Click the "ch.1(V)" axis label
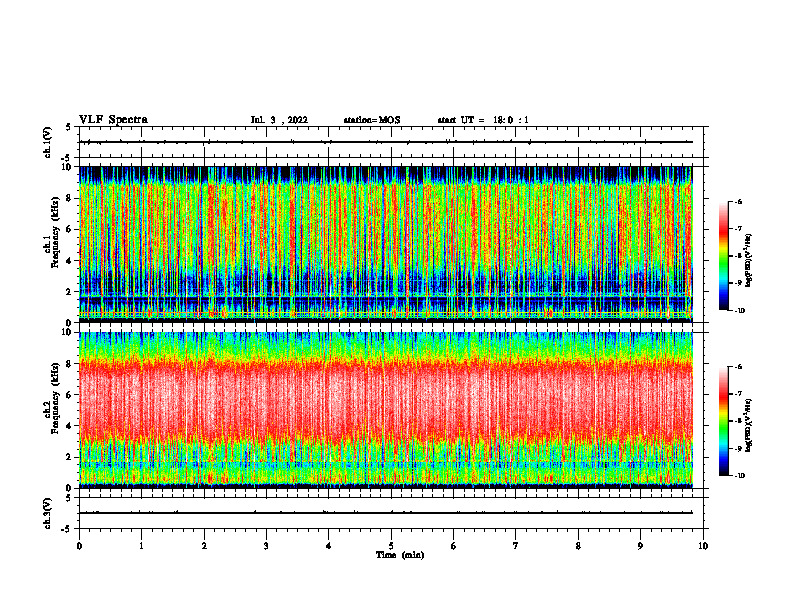The width and height of the screenshot is (792, 612). coord(48,142)
